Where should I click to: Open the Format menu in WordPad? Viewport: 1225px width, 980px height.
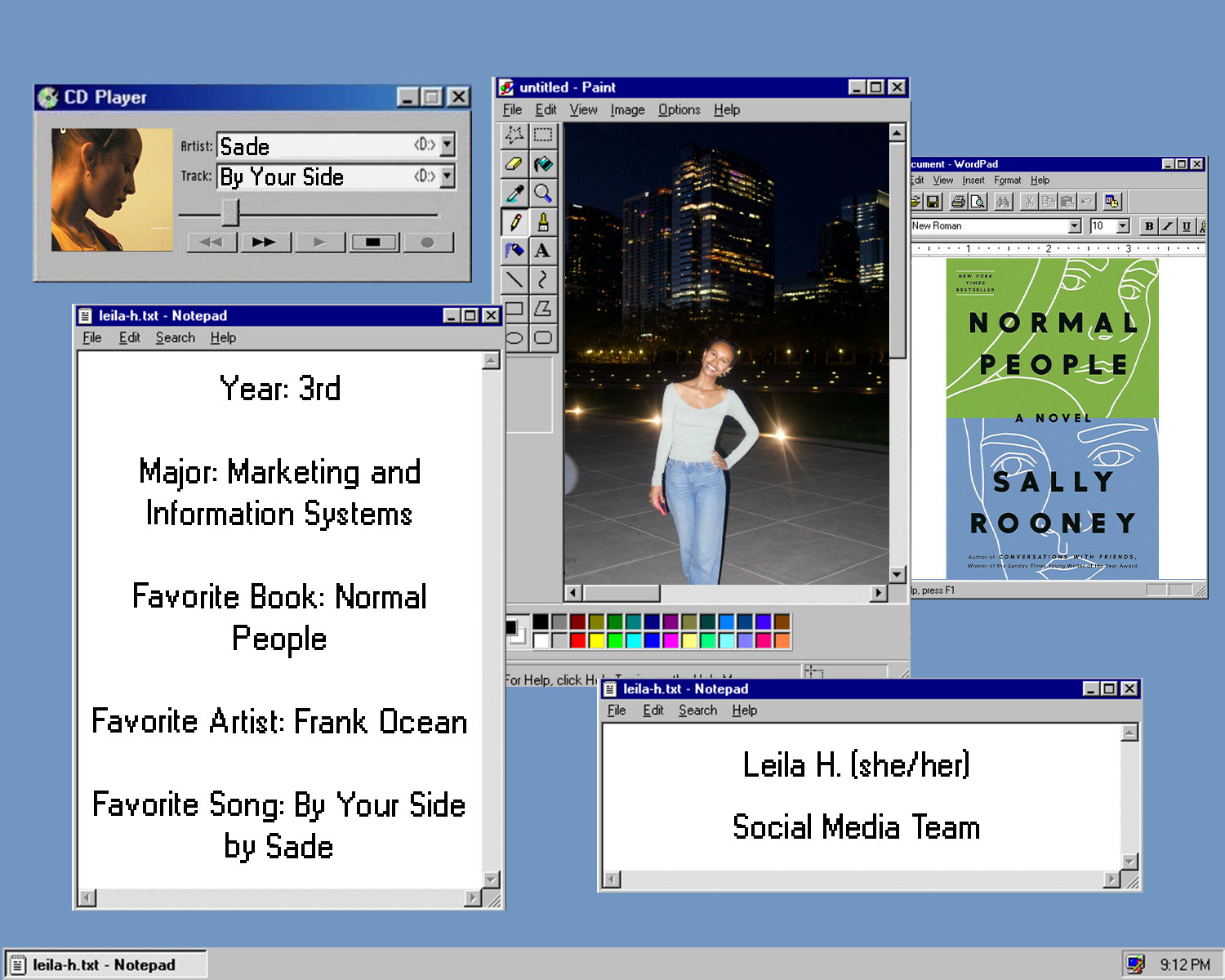pos(1008,180)
